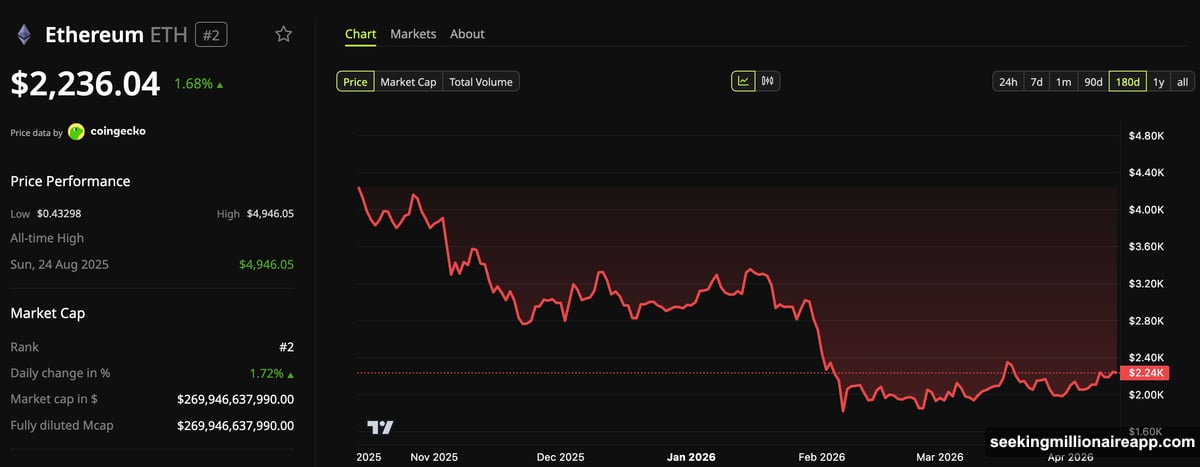
Task: Click the Nov 2025 time axis label
Action: coord(434,456)
